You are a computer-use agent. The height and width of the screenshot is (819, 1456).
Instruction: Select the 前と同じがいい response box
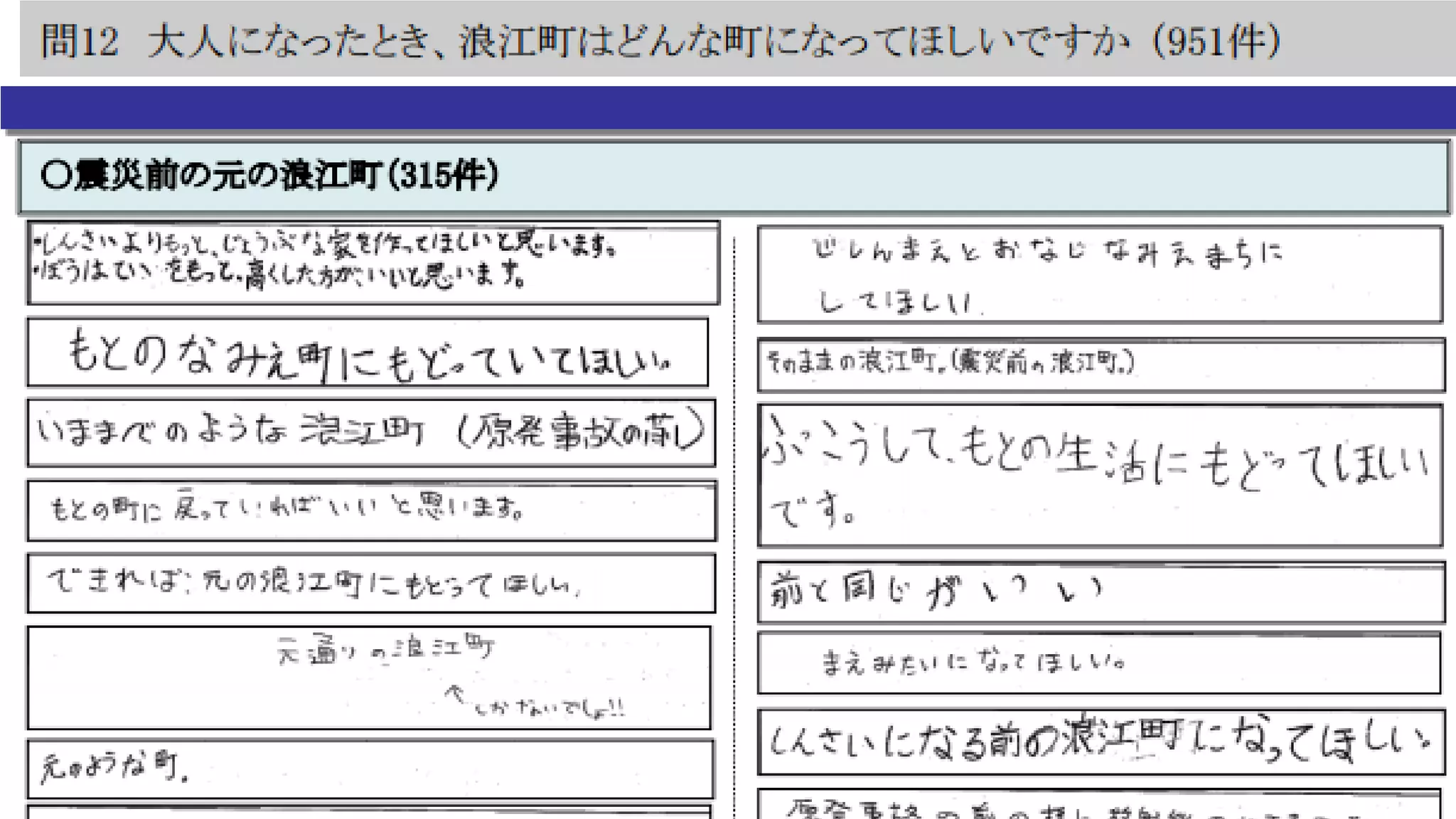(x=1101, y=592)
